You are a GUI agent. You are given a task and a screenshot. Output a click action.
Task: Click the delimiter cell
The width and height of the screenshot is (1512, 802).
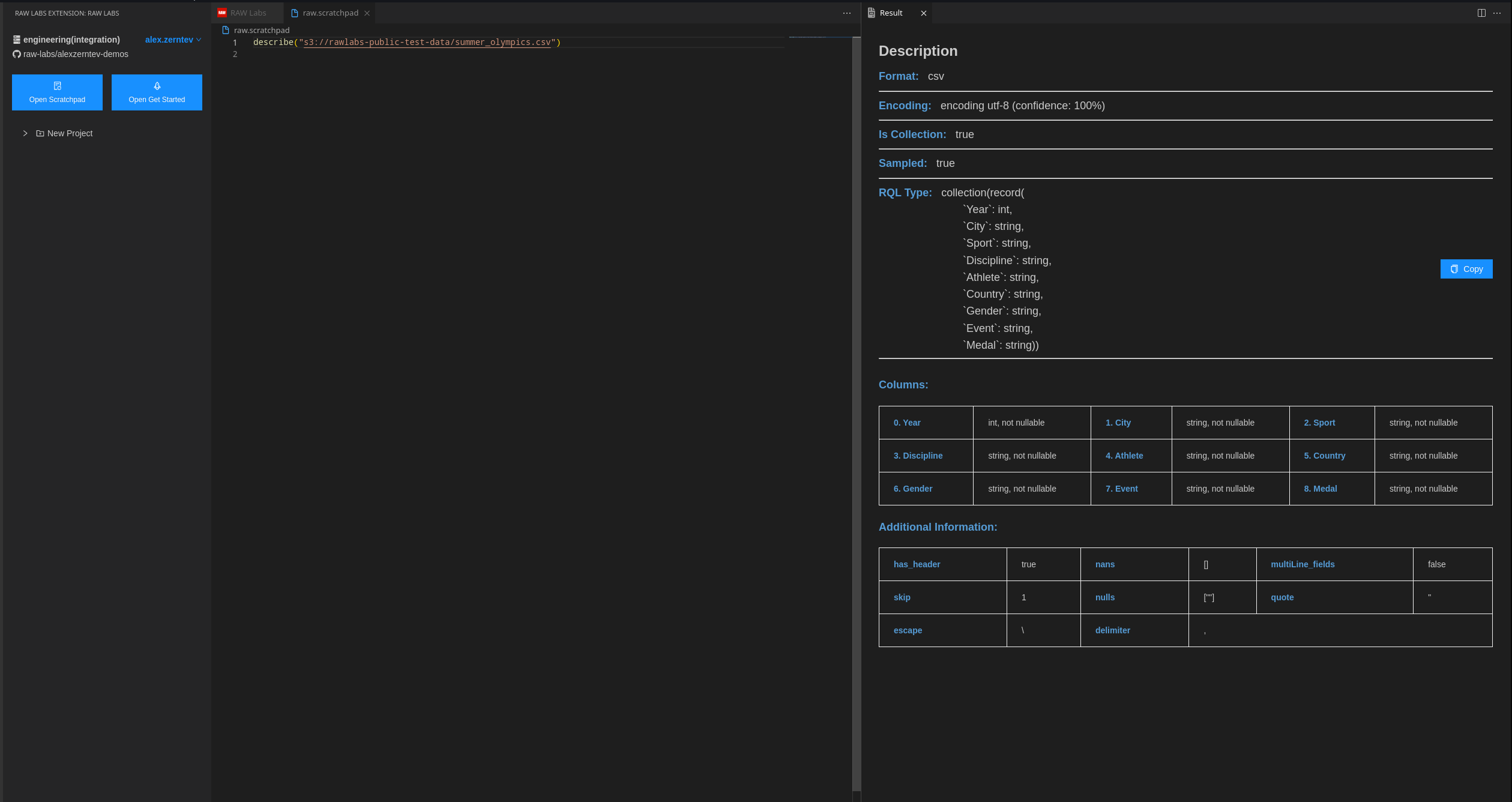click(1134, 630)
